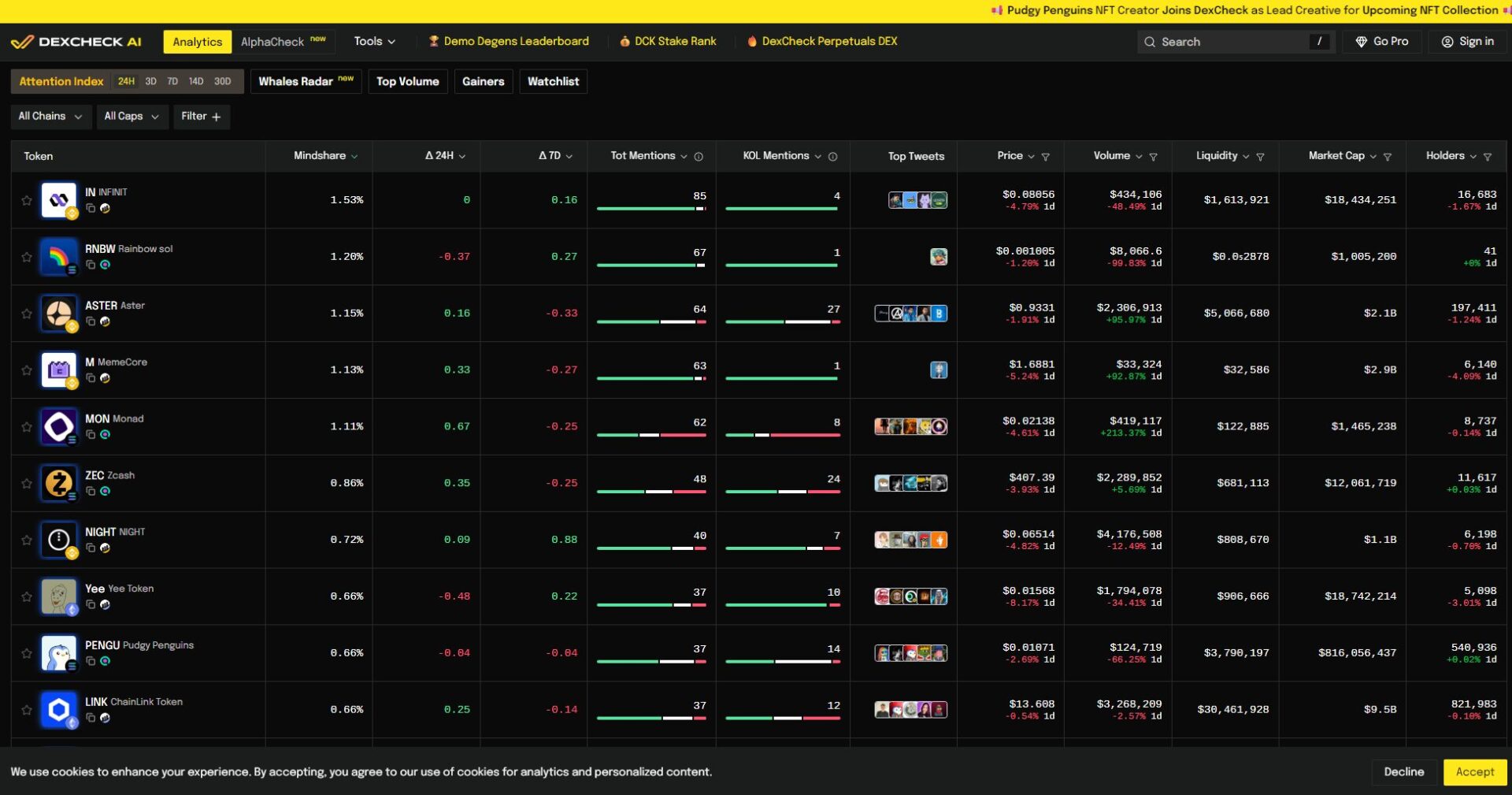Open the Market Cap column filter funnel
1512x795 pixels.
(1387, 157)
